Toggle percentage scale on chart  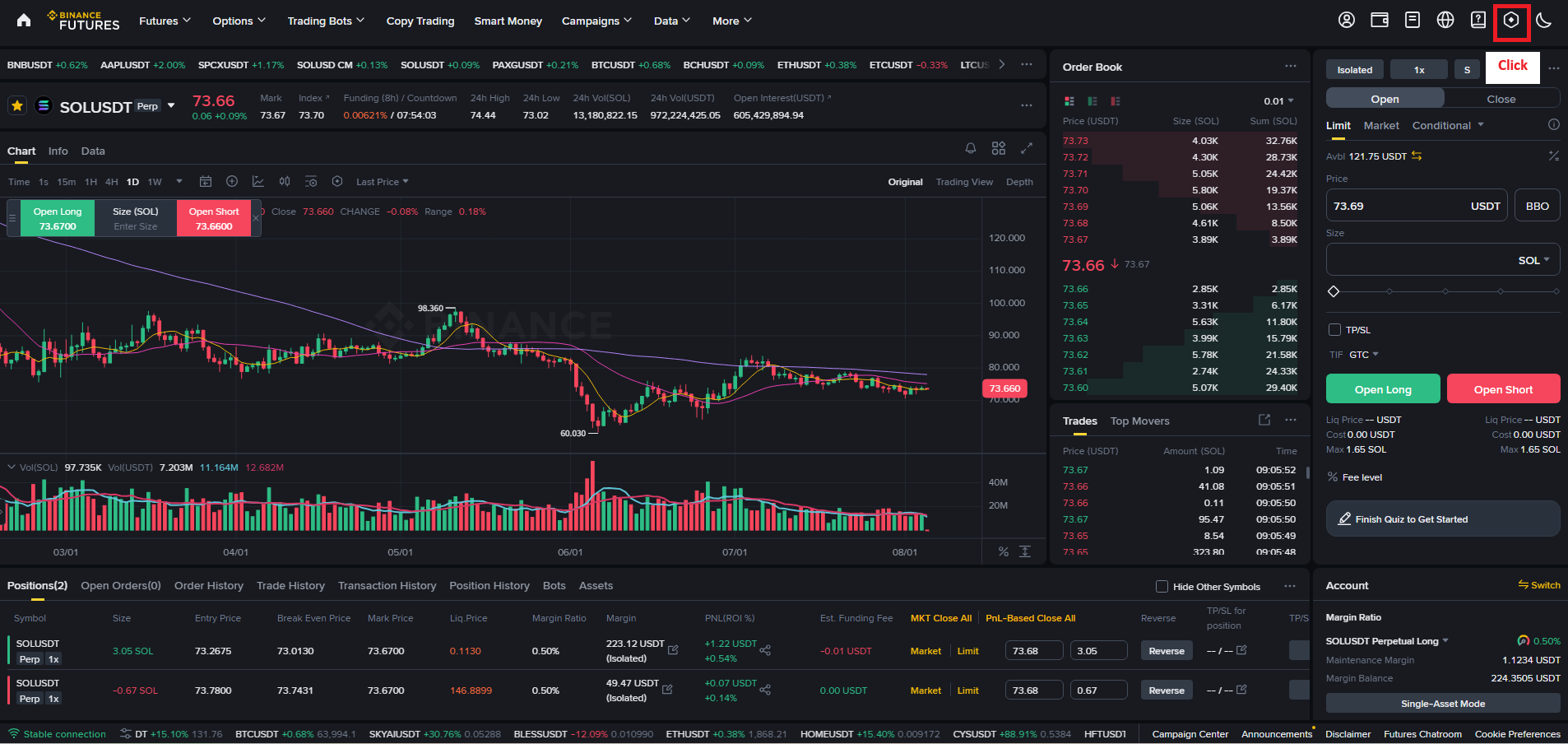pos(1004,551)
